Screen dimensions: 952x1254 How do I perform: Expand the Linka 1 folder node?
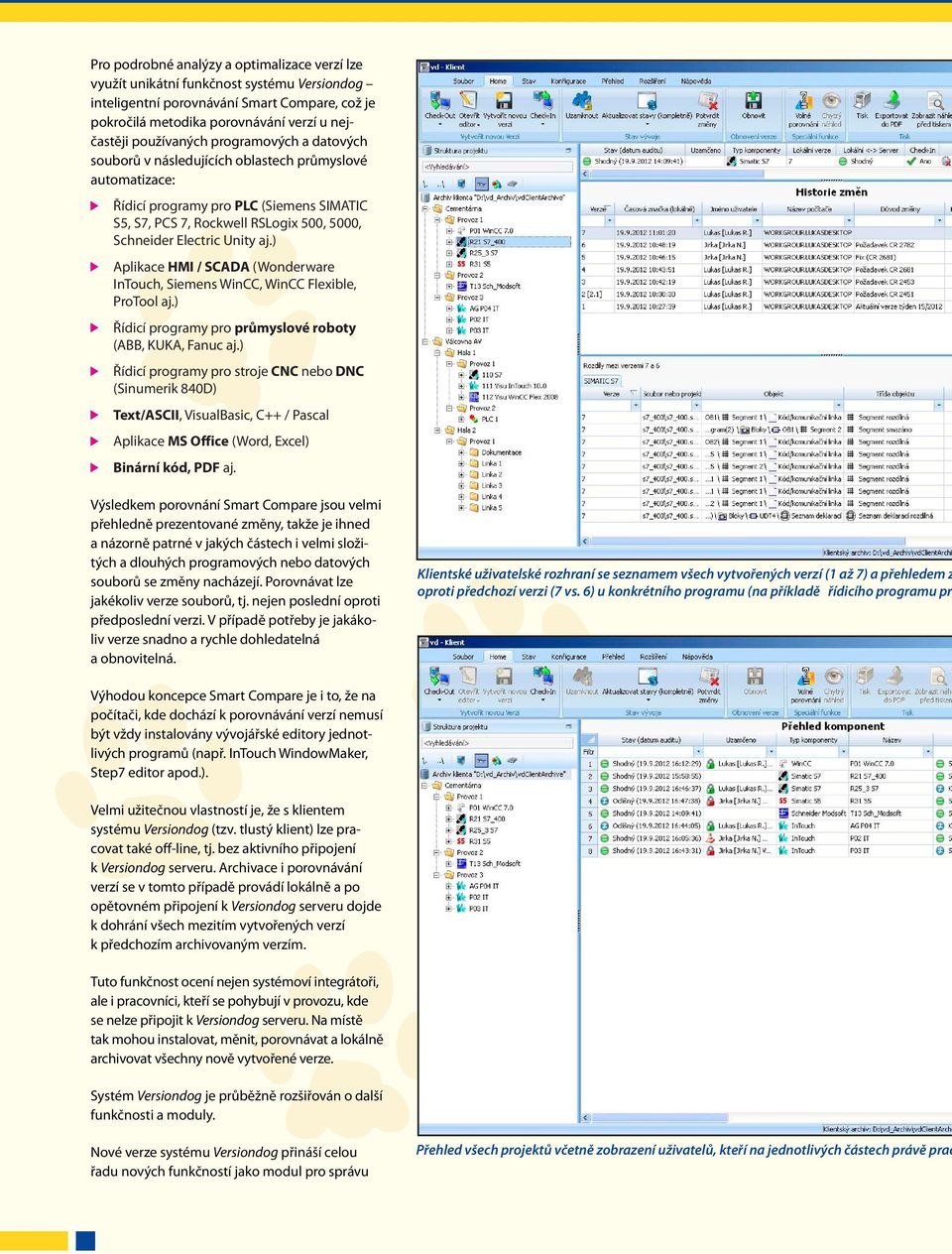point(461,463)
